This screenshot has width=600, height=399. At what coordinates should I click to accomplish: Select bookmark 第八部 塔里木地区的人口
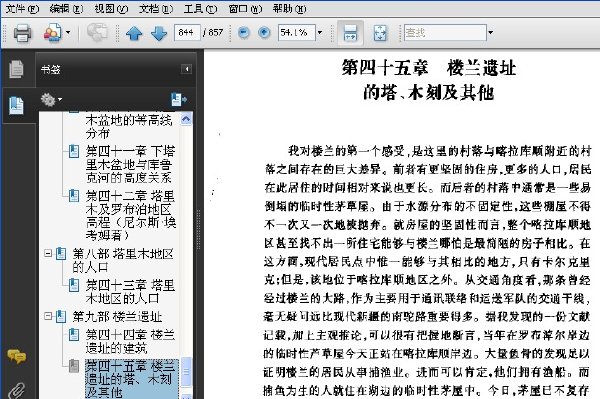(x=122, y=260)
